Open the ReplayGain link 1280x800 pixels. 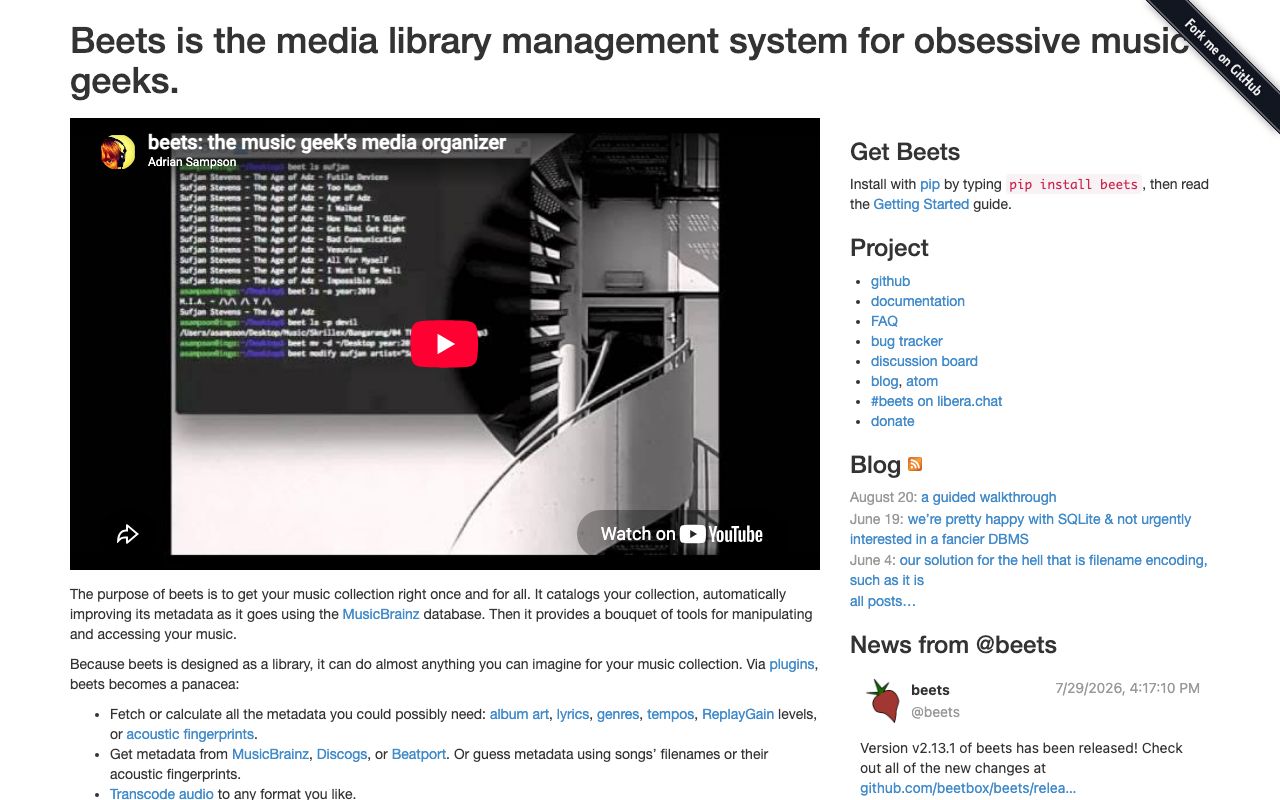(738, 714)
